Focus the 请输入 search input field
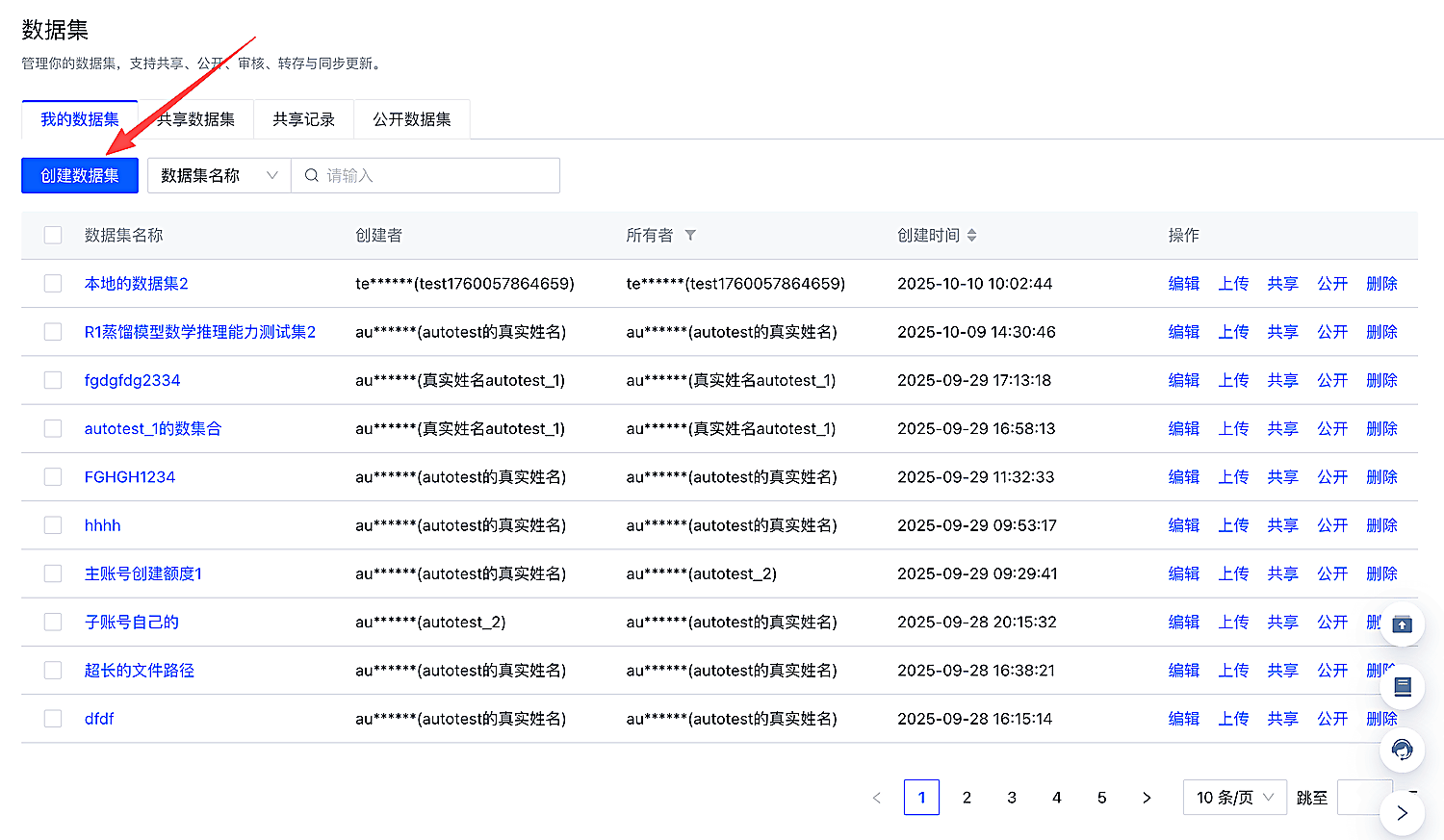 [x=425, y=175]
